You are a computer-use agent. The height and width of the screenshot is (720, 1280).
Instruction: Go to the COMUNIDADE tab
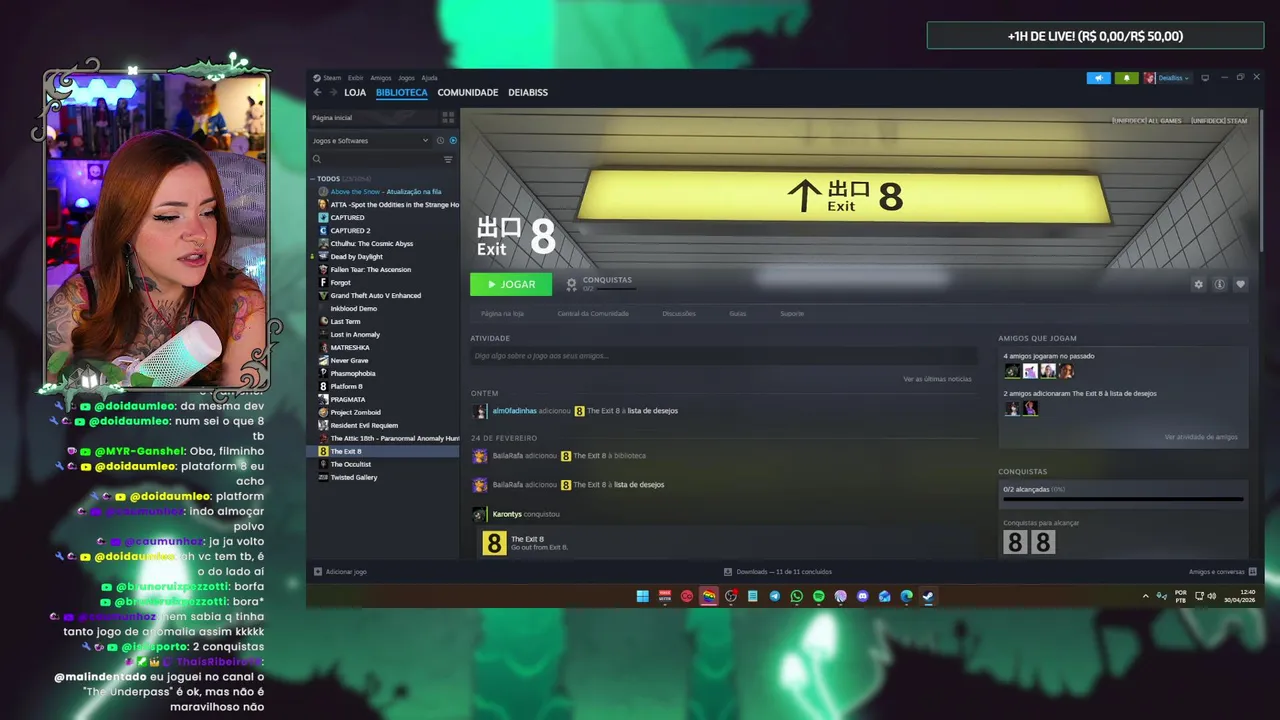[467, 92]
